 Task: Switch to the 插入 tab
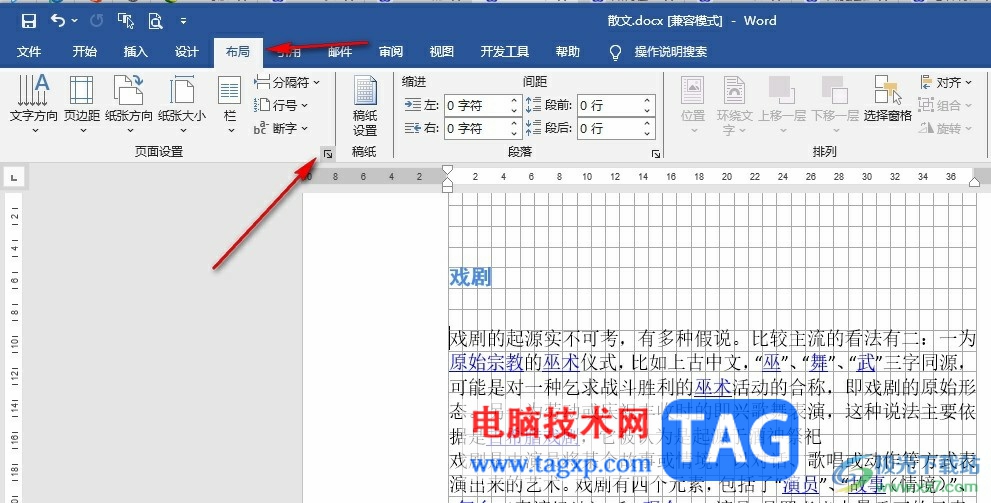click(x=135, y=52)
